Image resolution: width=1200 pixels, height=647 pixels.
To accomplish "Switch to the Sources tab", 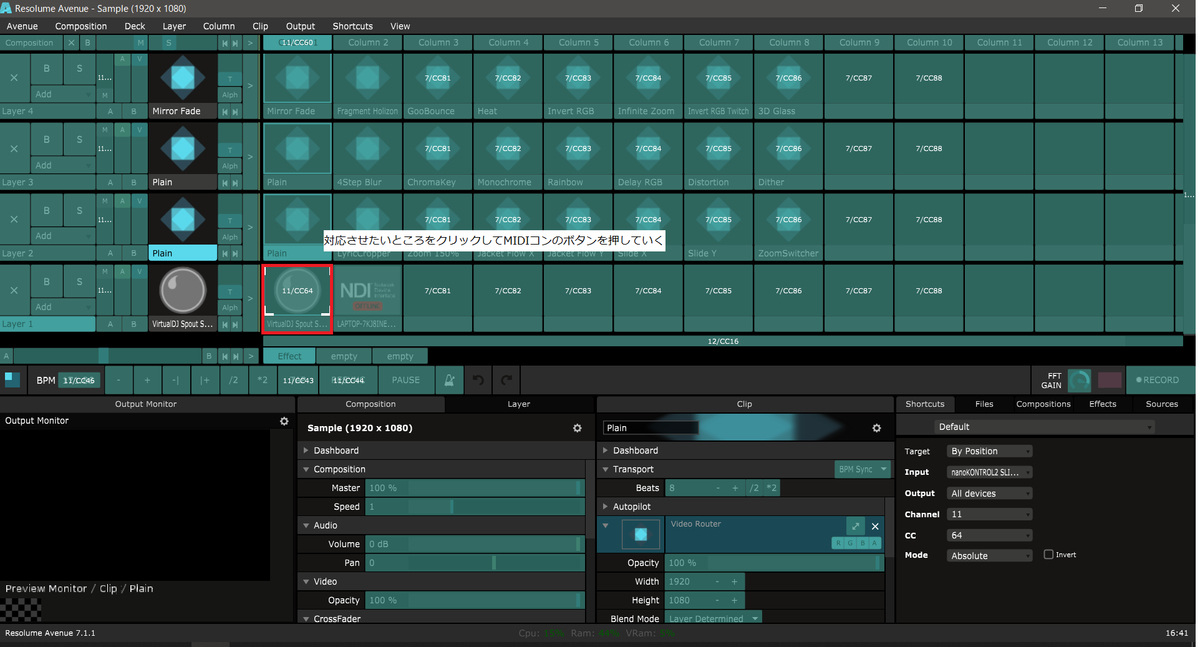I will (x=1162, y=404).
